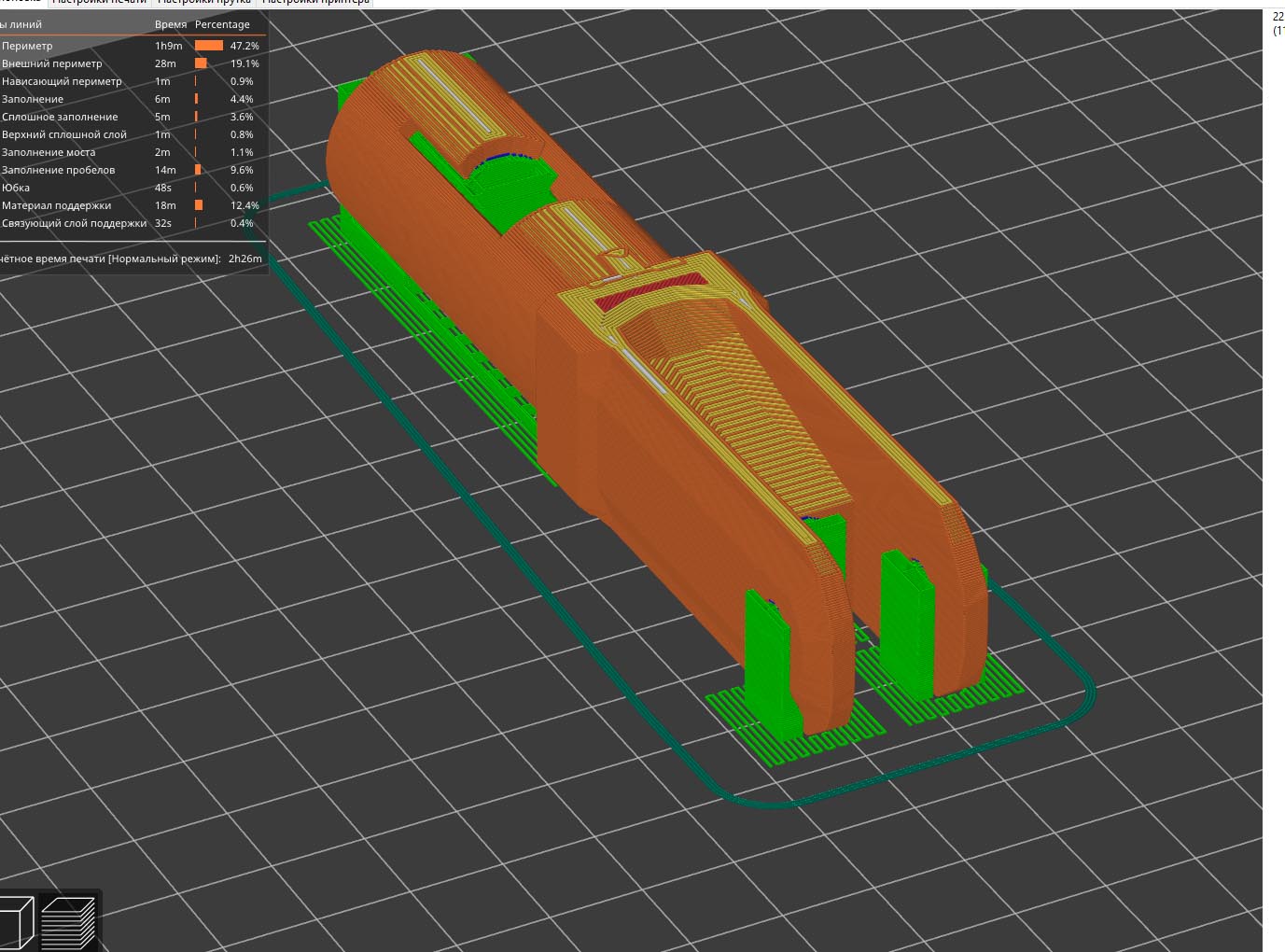Click the 12.4% percentage value
This screenshot has width=1285, height=952.
pos(244,205)
